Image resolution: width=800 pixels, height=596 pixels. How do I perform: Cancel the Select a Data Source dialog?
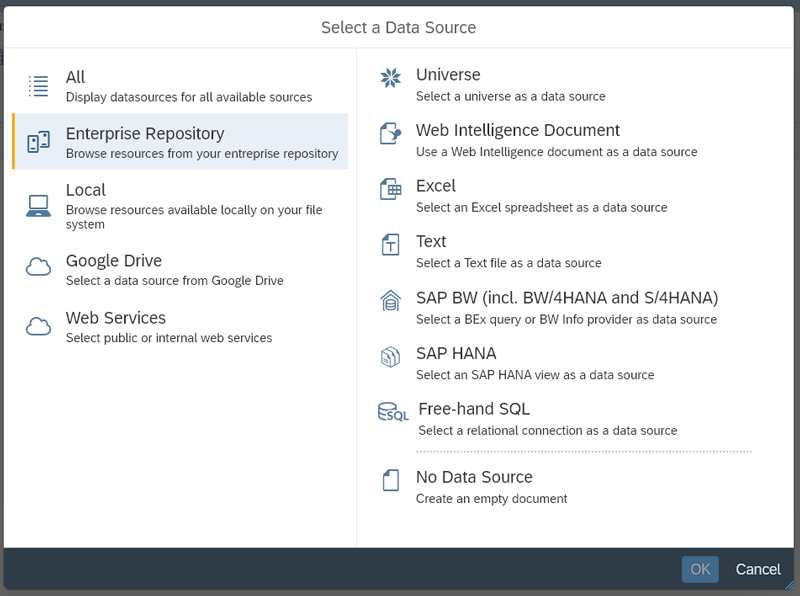click(x=758, y=569)
